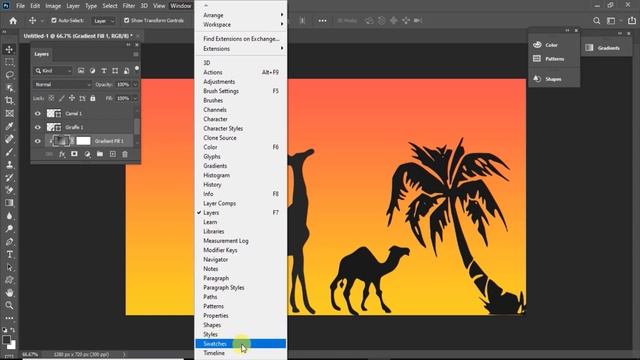Open the Layers panel options menu
640x360 pixels.
(136, 54)
